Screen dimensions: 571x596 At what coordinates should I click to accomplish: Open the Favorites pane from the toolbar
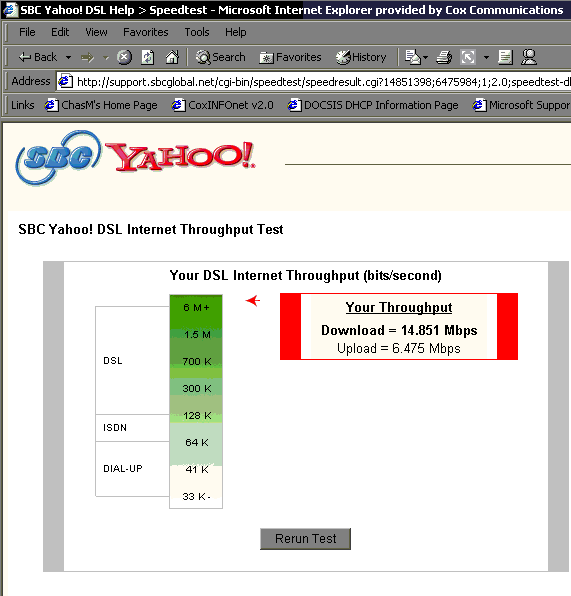click(x=290, y=57)
